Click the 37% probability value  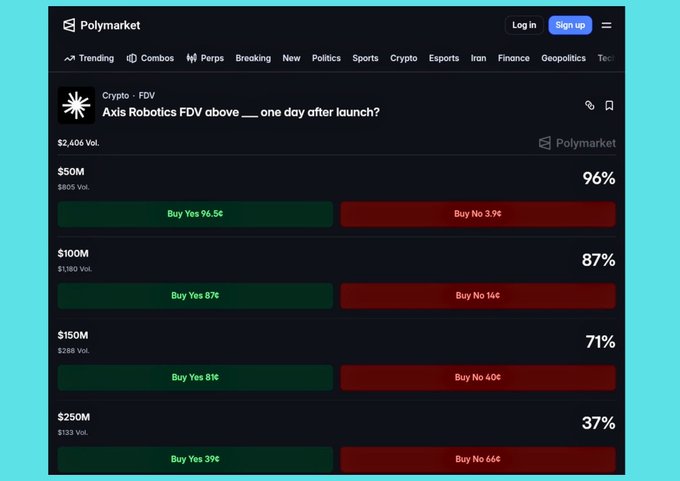[x=598, y=423]
